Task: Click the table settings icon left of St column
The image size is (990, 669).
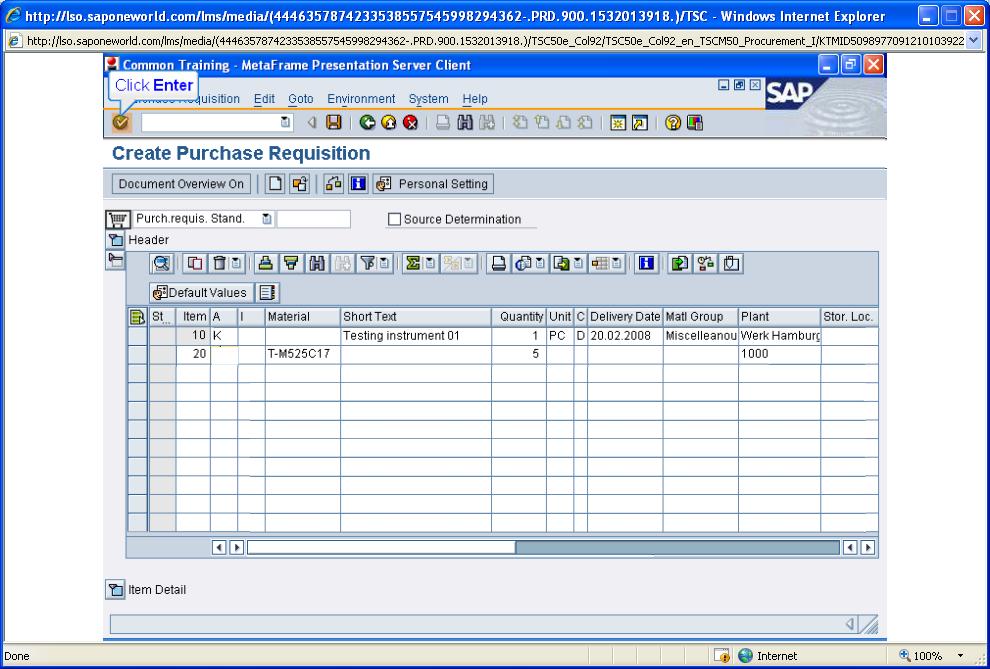Action: (x=137, y=317)
